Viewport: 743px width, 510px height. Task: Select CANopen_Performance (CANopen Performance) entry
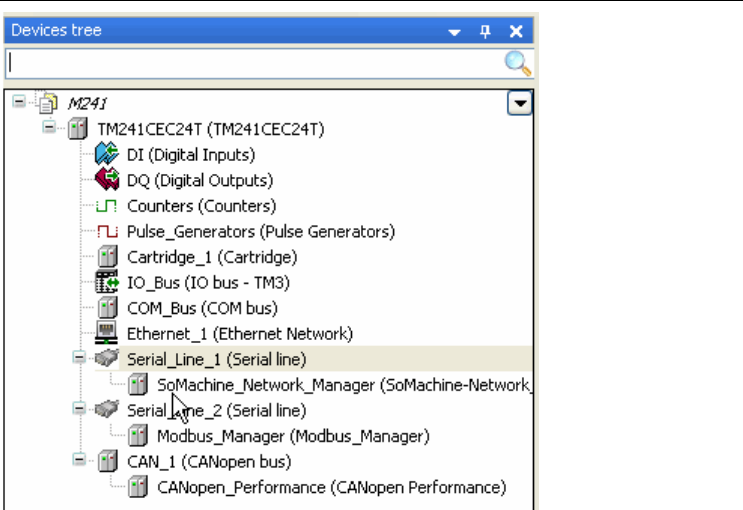click(332, 487)
